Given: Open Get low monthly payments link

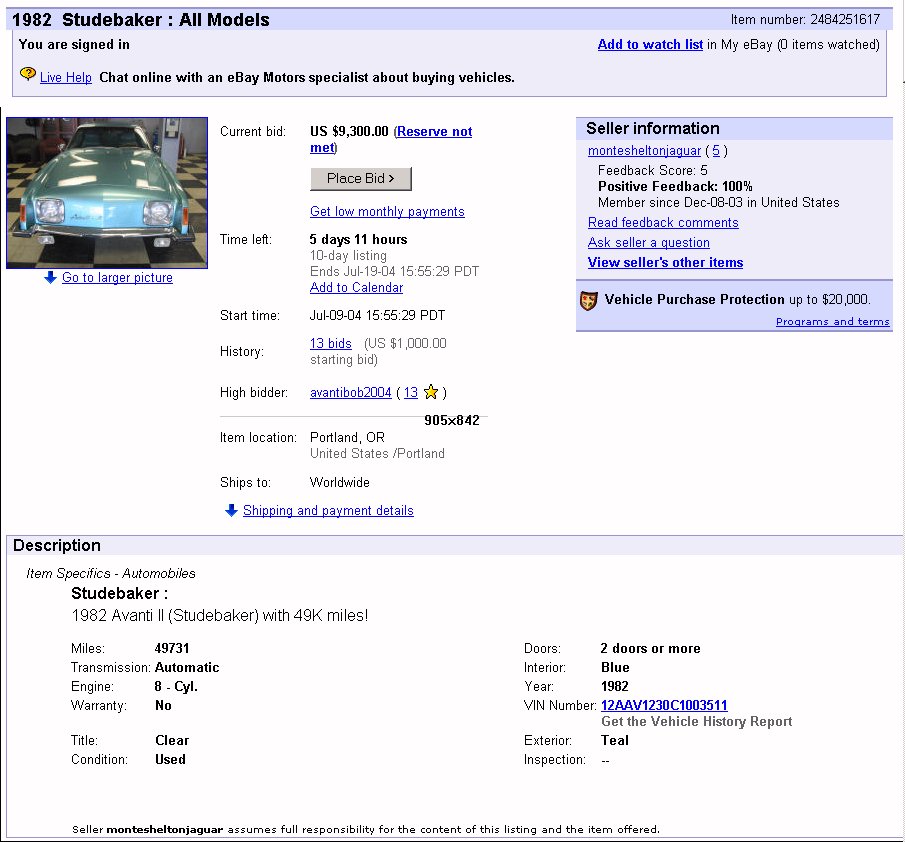Looking at the screenshot, I should (x=387, y=212).
